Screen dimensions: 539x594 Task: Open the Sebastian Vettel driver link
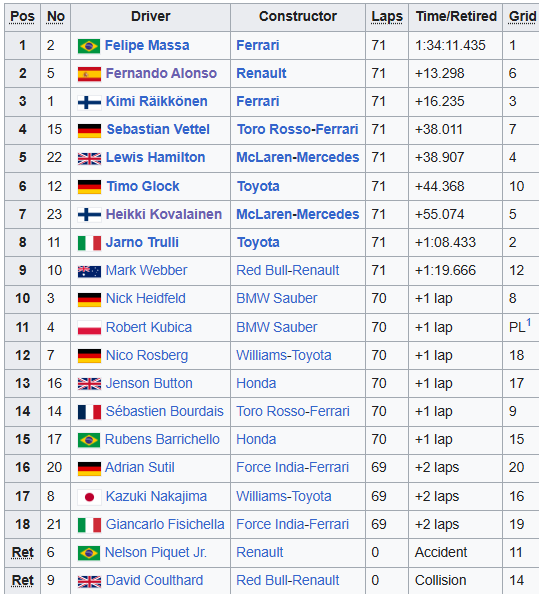click(x=158, y=129)
